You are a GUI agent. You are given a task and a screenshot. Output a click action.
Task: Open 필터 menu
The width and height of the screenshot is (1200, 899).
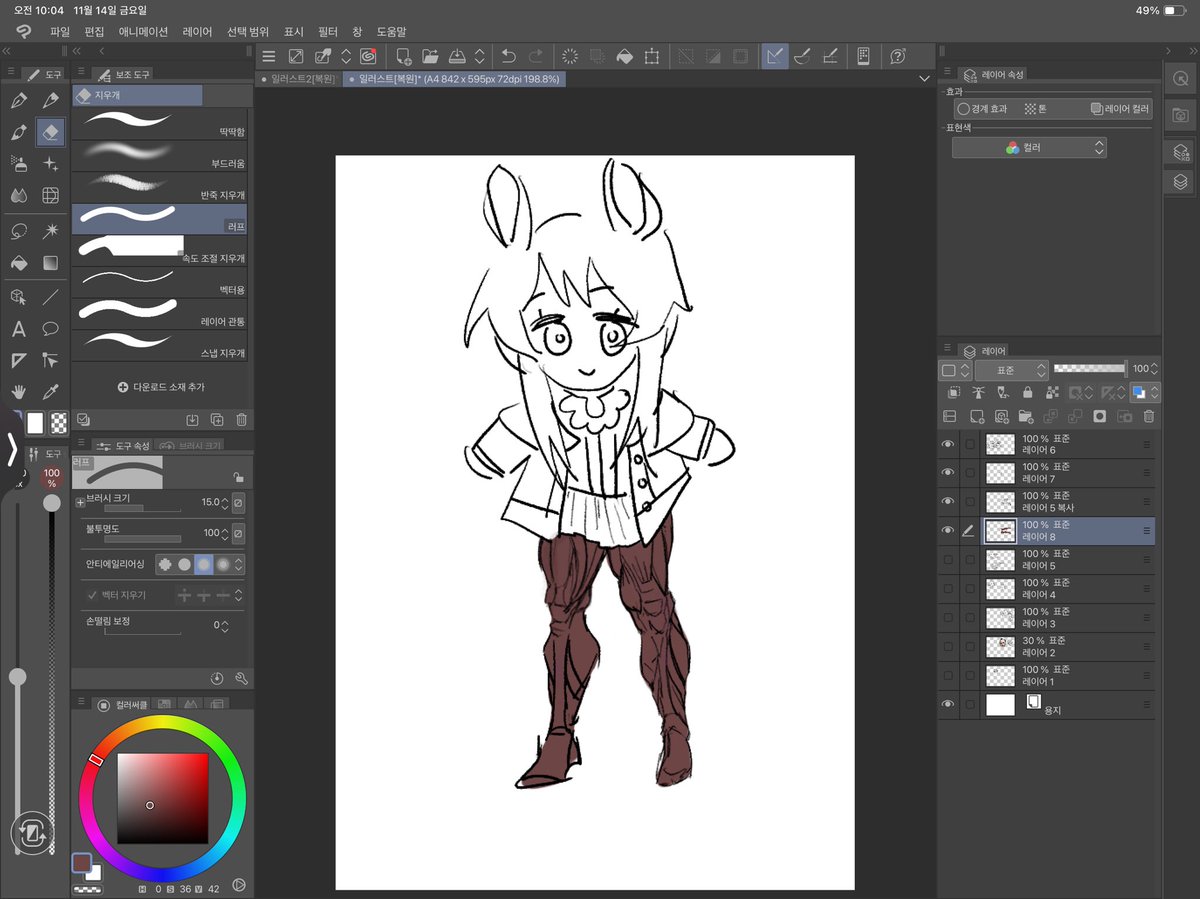click(x=328, y=32)
